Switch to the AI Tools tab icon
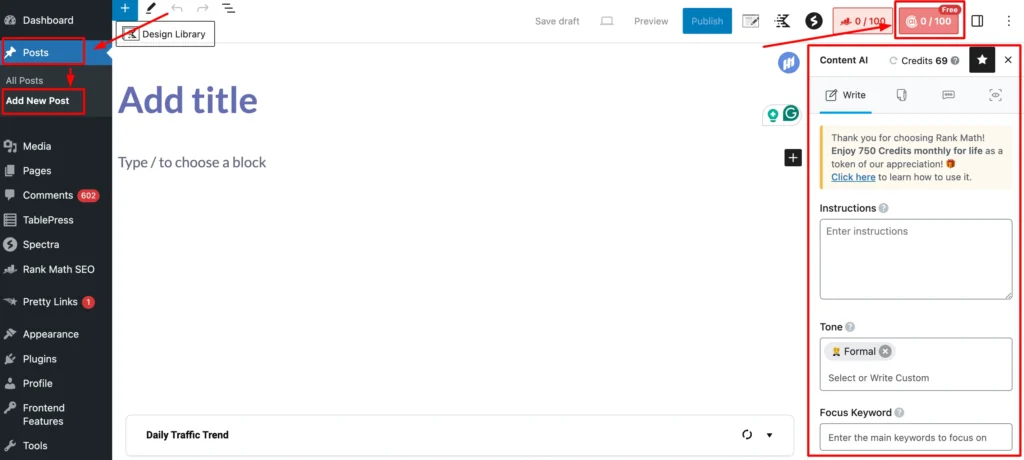Screen dimensions: 1024x460 902,95
